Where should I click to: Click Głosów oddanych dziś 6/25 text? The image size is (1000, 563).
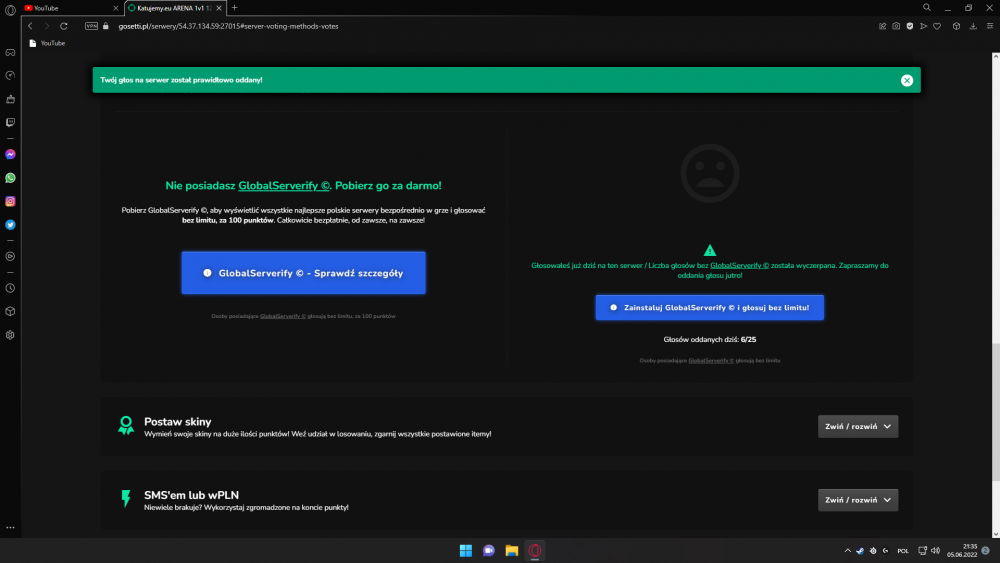(x=709, y=340)
